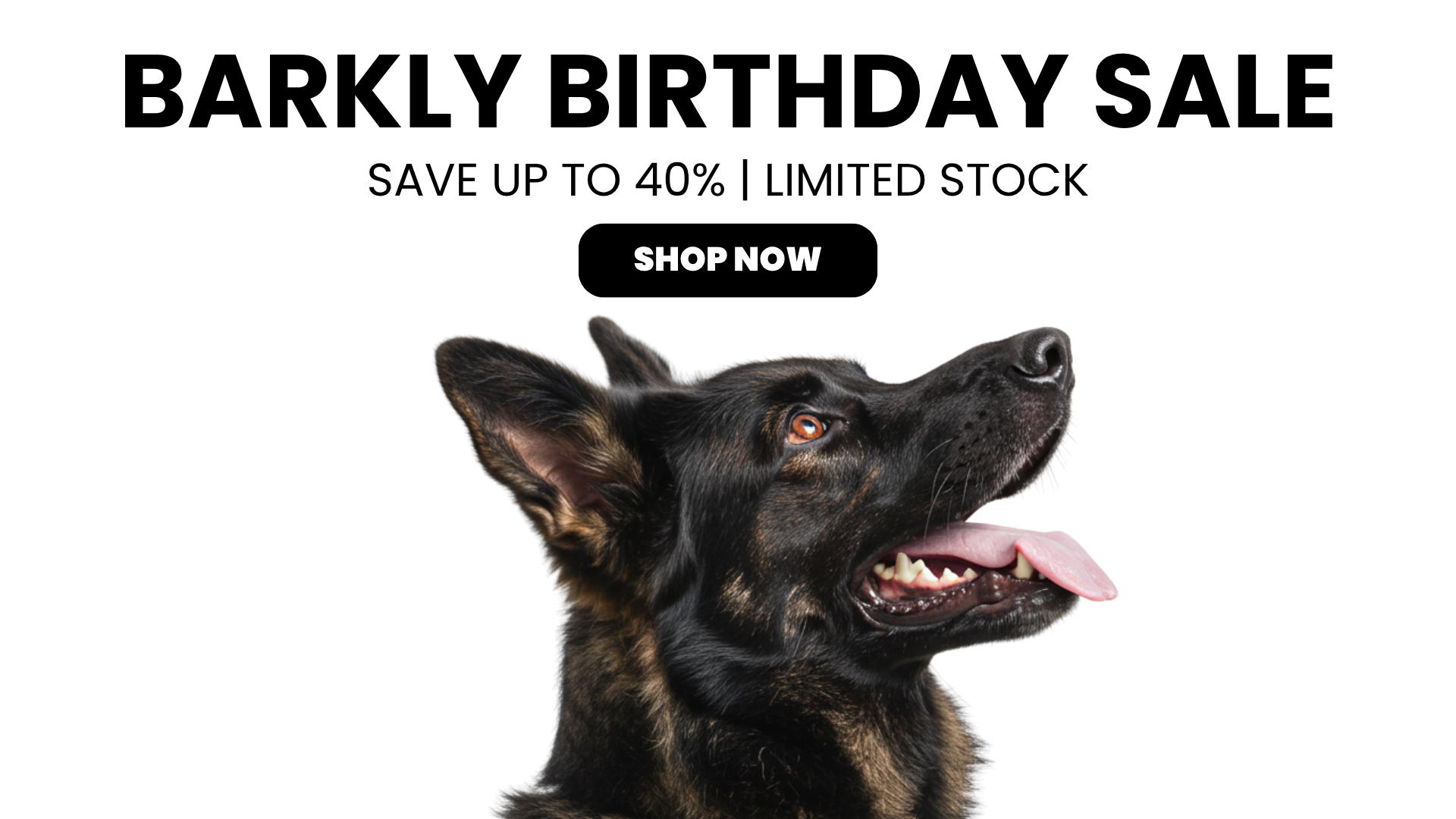This screenshot has height=819, width=1456.
Task: Click the LIMITED STOCK text
Action: click(926, 180)
